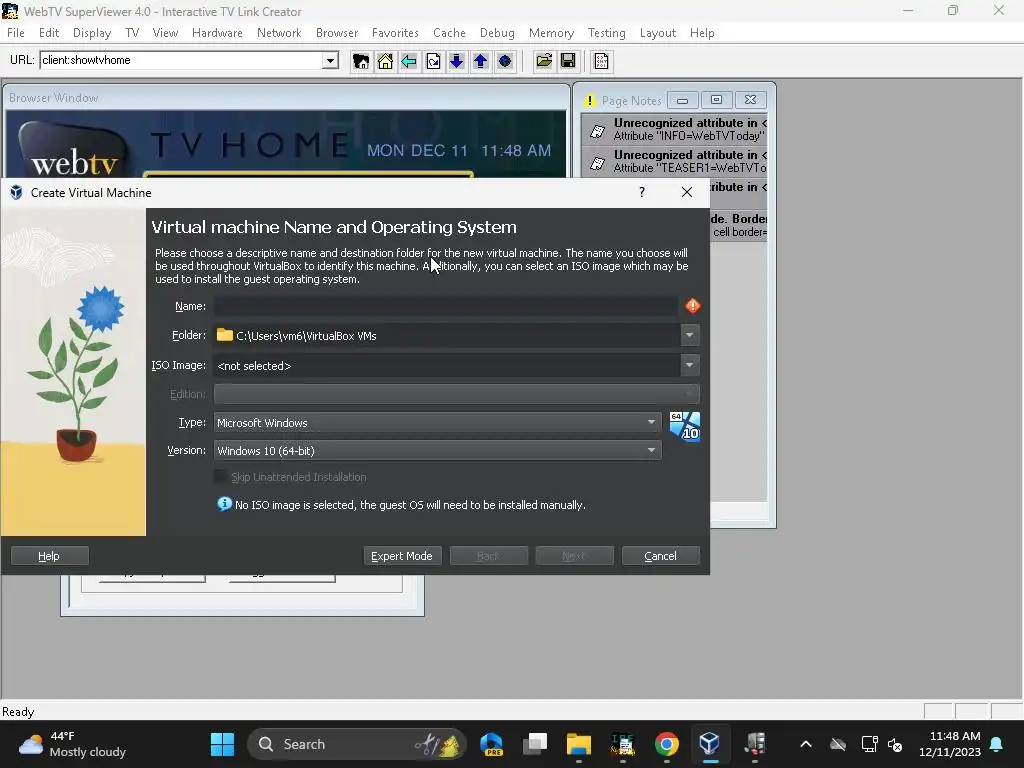This screenshot has height=768, width=1024.
Task: Open Task View from the taskbar
Action: (535, 744)
